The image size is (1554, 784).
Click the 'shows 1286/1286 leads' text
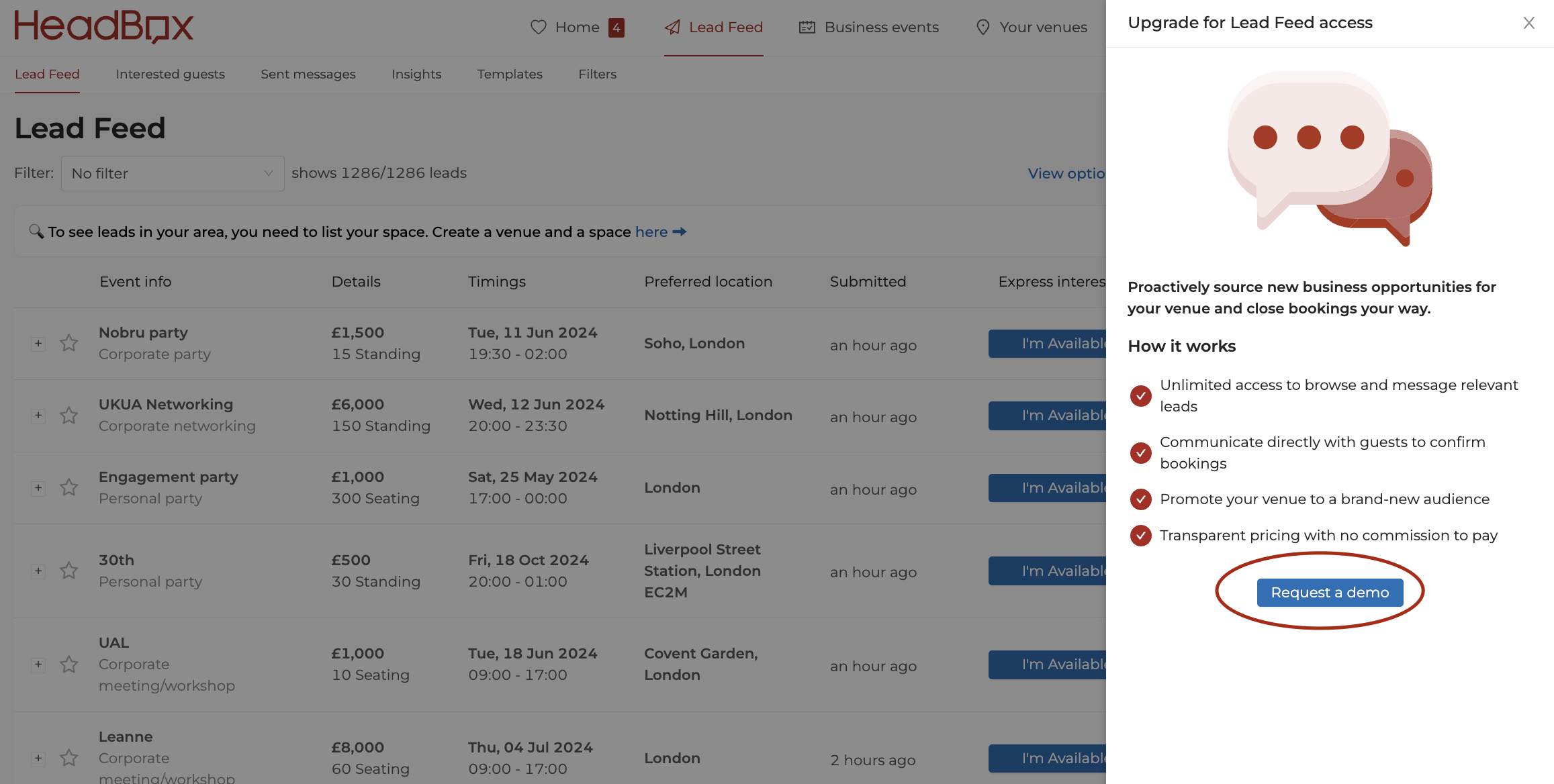pos(379,173)
